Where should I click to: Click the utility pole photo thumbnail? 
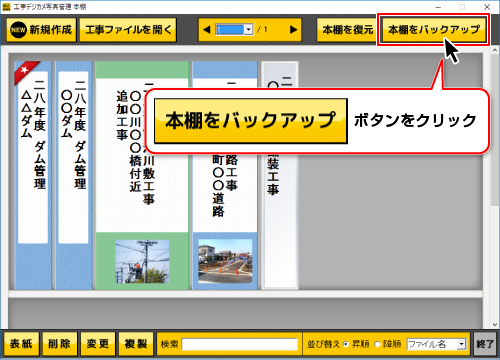point(142,261)
